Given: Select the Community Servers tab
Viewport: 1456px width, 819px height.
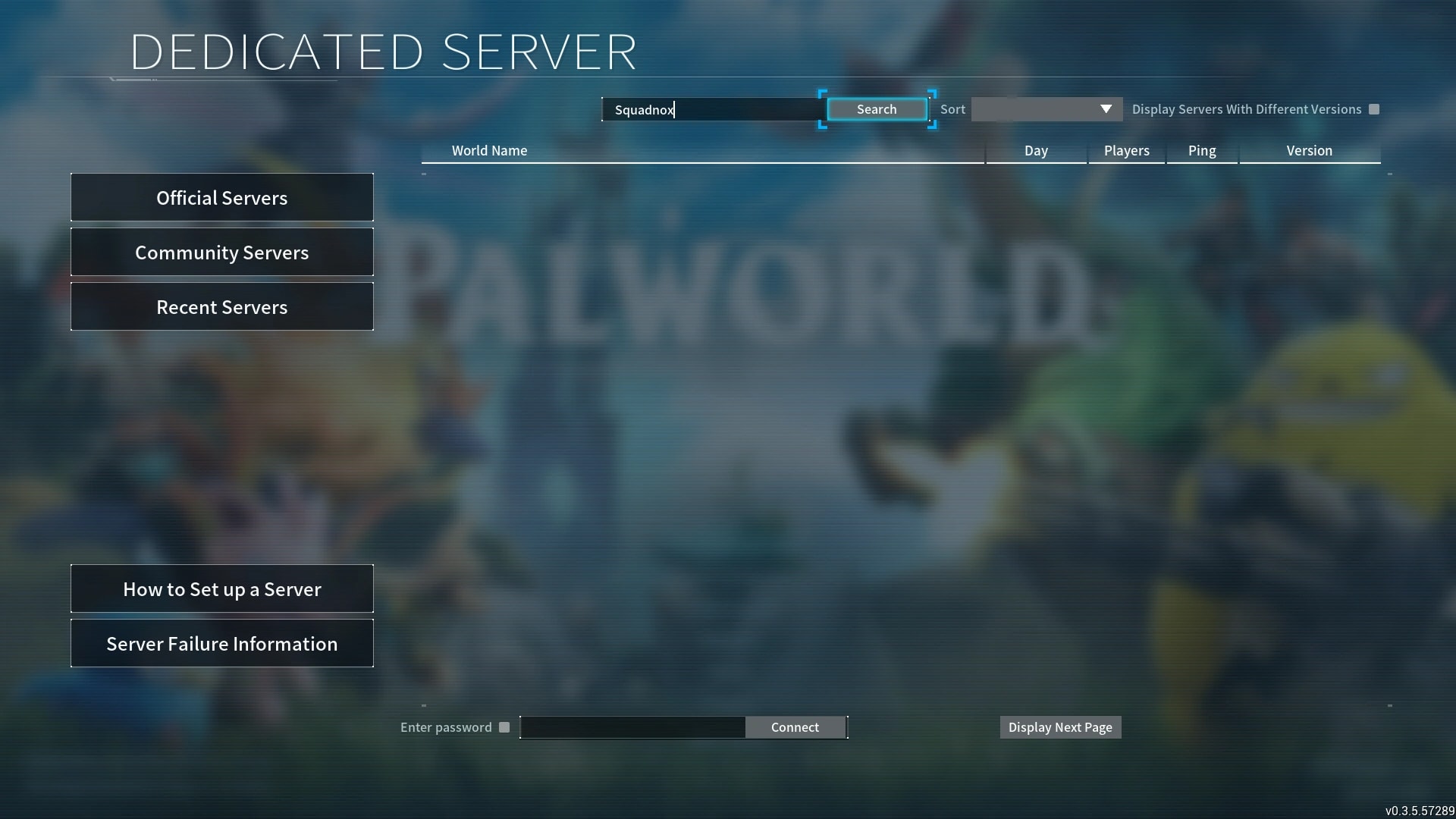Looking at the screenshot, I should click(222, 251).
